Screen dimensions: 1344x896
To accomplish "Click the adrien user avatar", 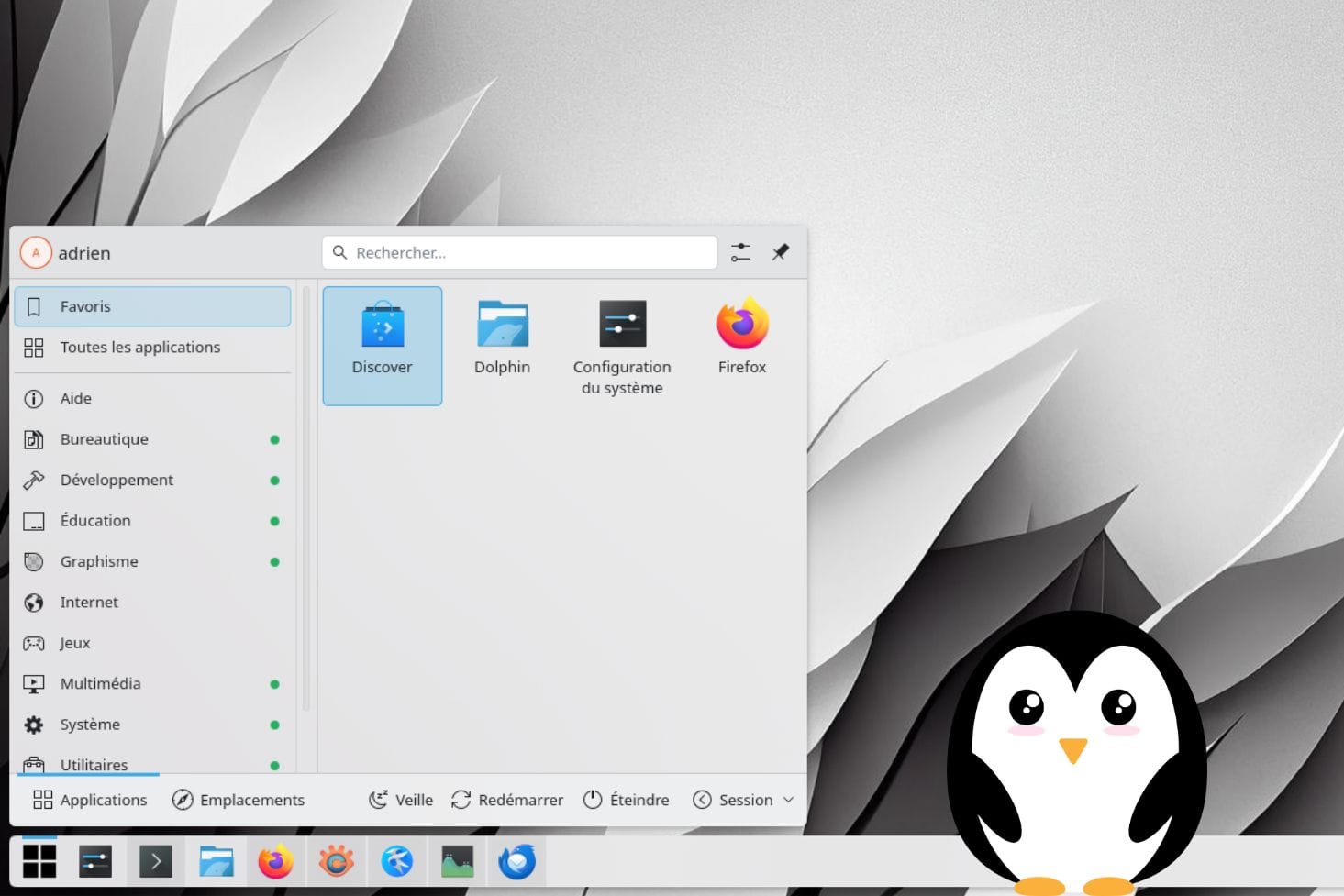I will coord(36,253).
